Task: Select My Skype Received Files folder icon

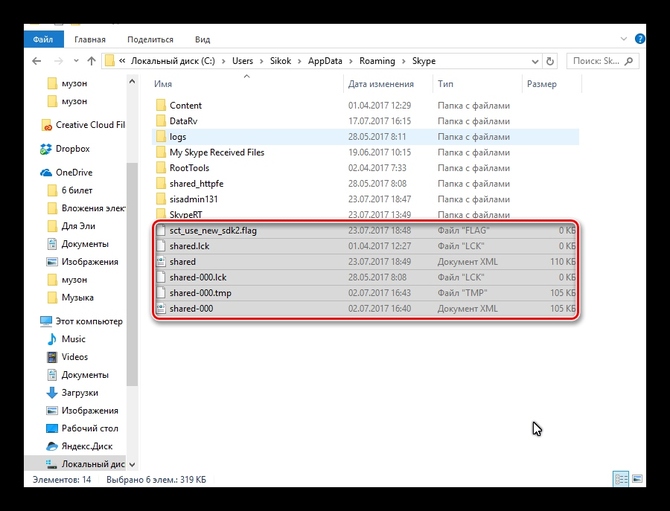Action: click(x=161, y=152)
